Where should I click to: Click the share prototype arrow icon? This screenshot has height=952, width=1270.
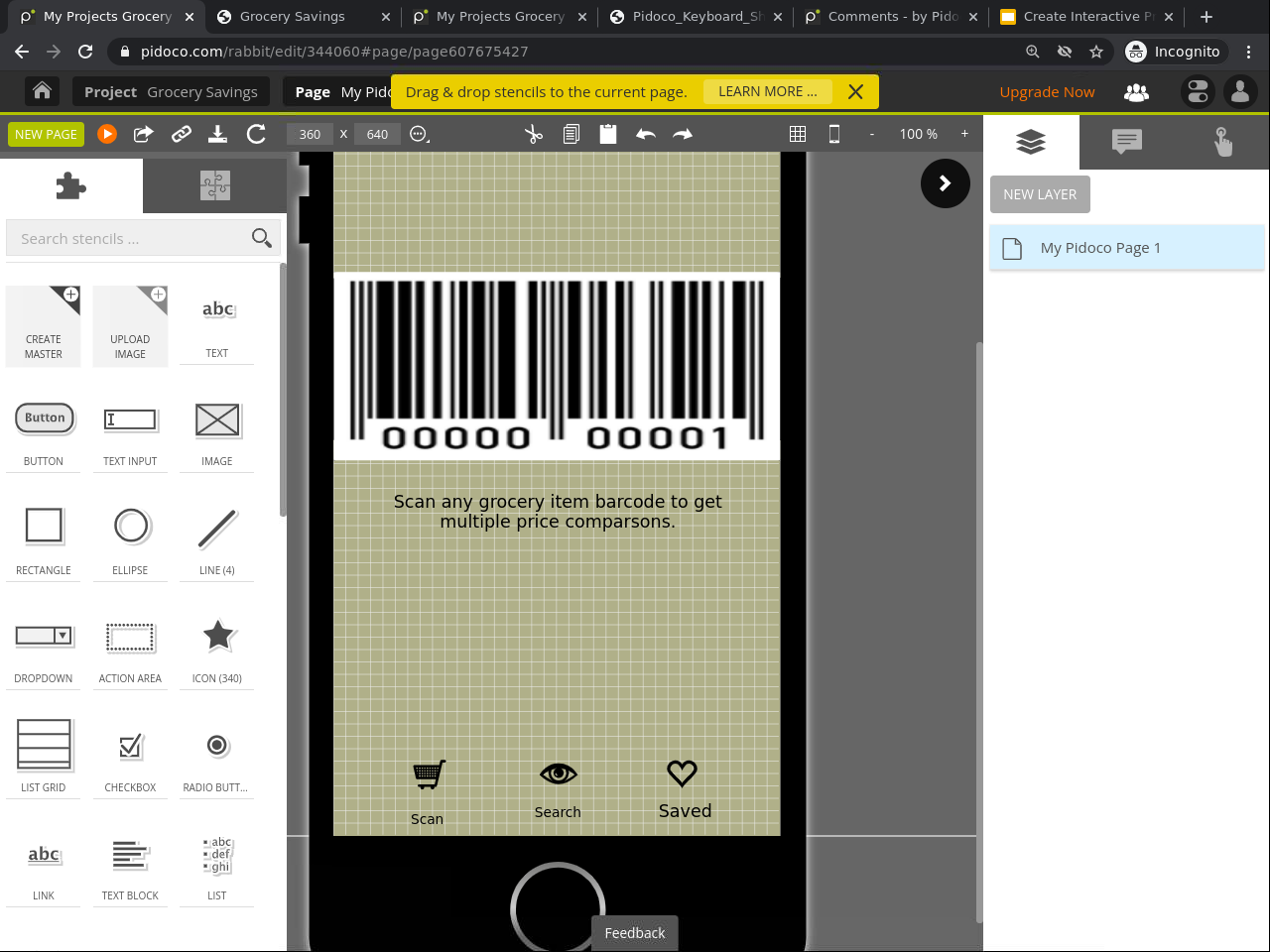pyautogui.click(x=144, y=134)
